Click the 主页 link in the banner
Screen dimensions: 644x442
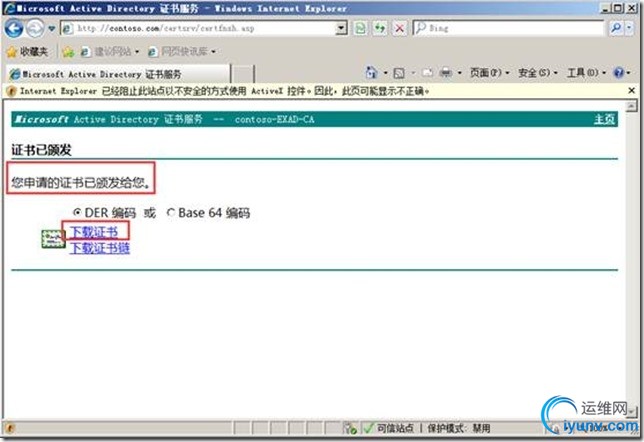(x=604, y=119)
